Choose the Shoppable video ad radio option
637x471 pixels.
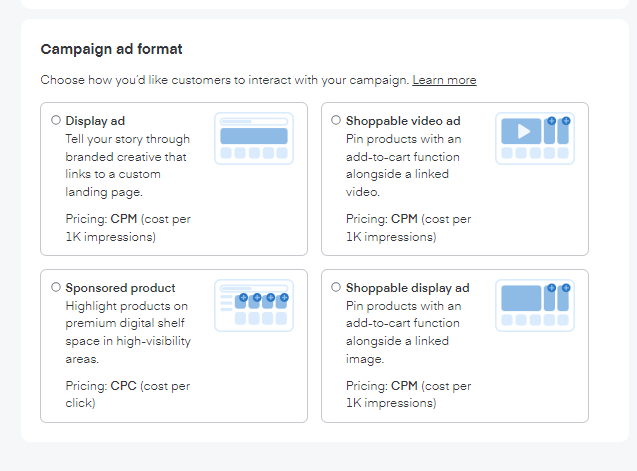336,120
